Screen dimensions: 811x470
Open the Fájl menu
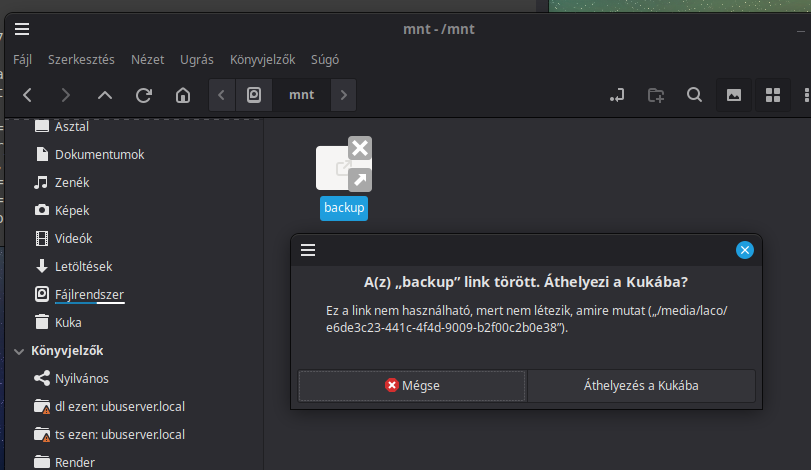(23, 59)
